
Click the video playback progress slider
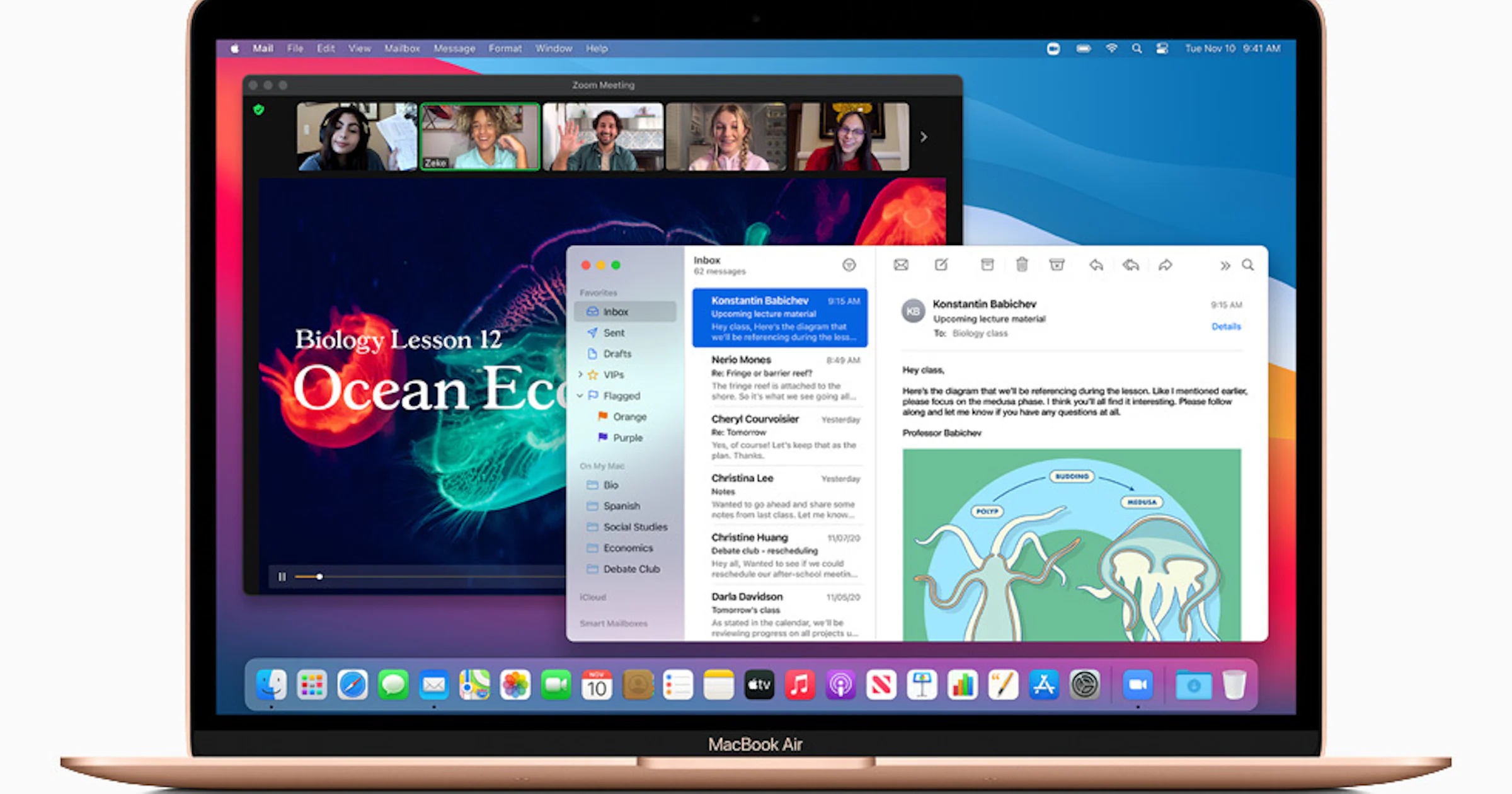tap(319, 577)
